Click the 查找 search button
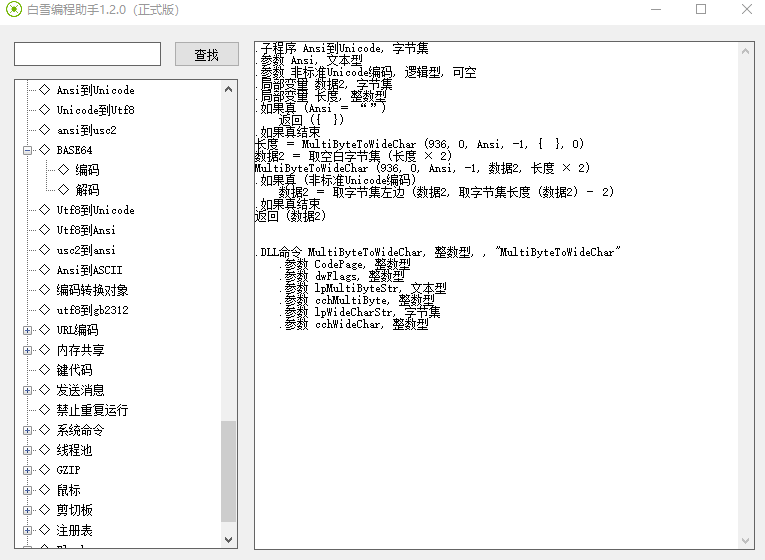The width and height of the screenshot is (765, 560). 206,55
